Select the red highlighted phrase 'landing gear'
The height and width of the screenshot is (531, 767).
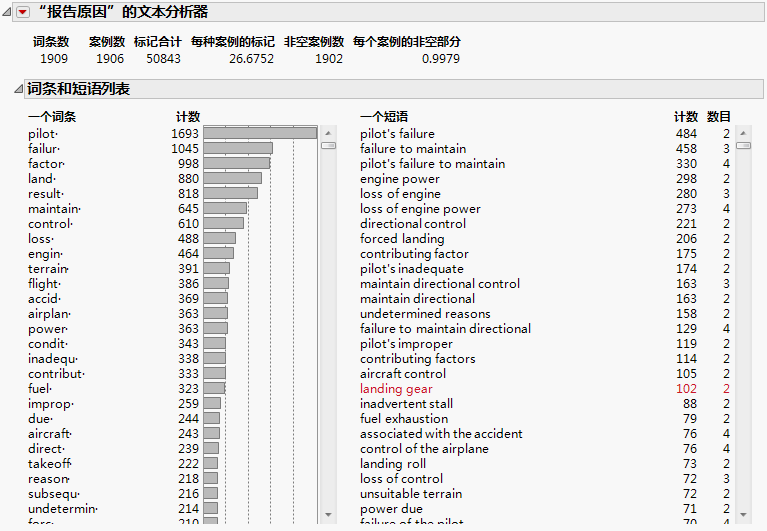point(396,389)
